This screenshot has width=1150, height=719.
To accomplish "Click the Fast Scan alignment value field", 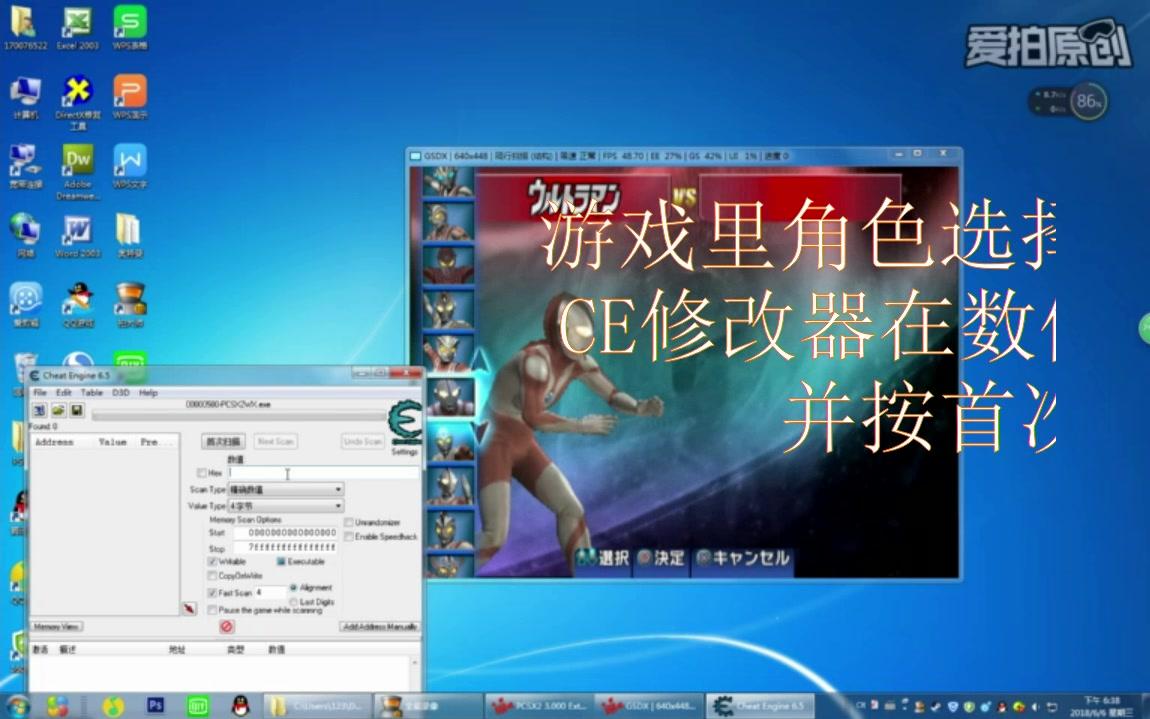I will tap(270, 593).
